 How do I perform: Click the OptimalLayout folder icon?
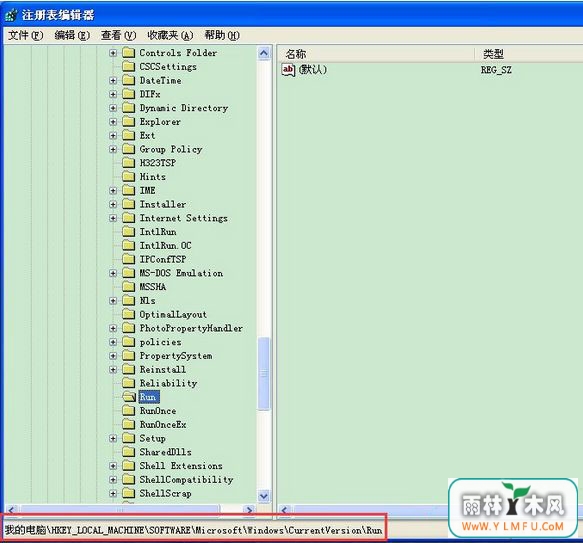(129, 314)
